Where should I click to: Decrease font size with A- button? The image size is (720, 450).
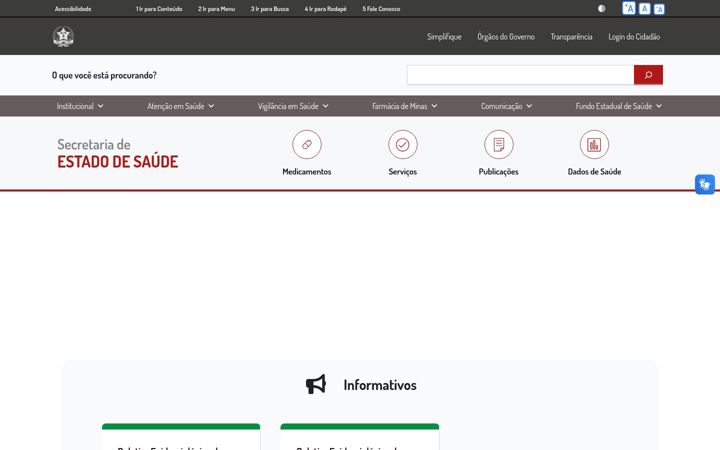click(x=659, y=9)
